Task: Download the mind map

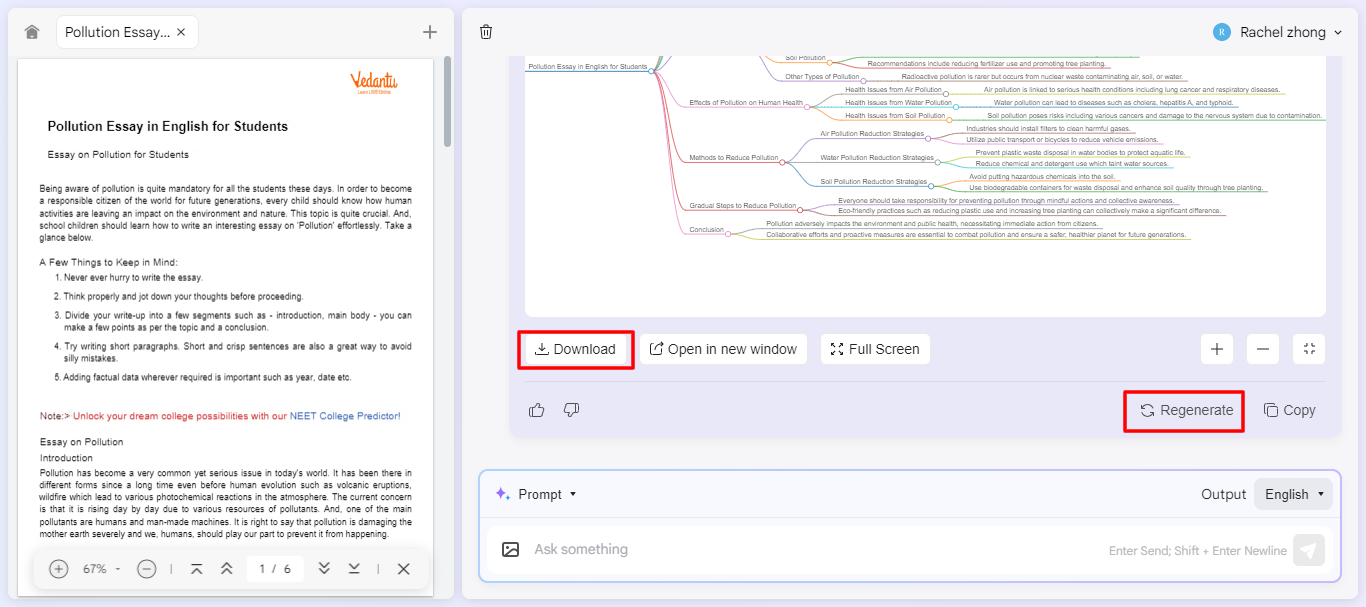Action: click(x=575, y=349)
